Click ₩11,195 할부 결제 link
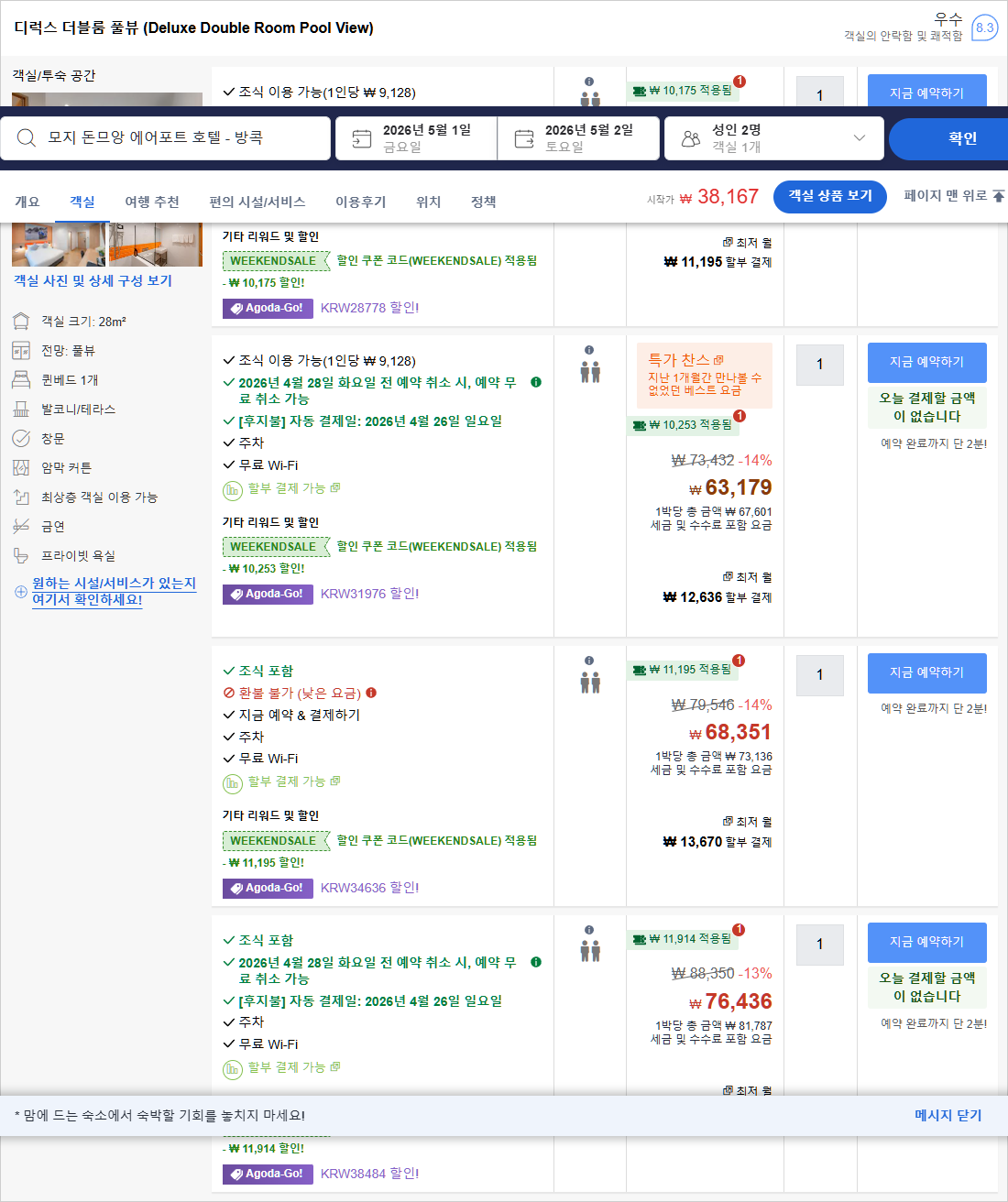 coord(718,262)
